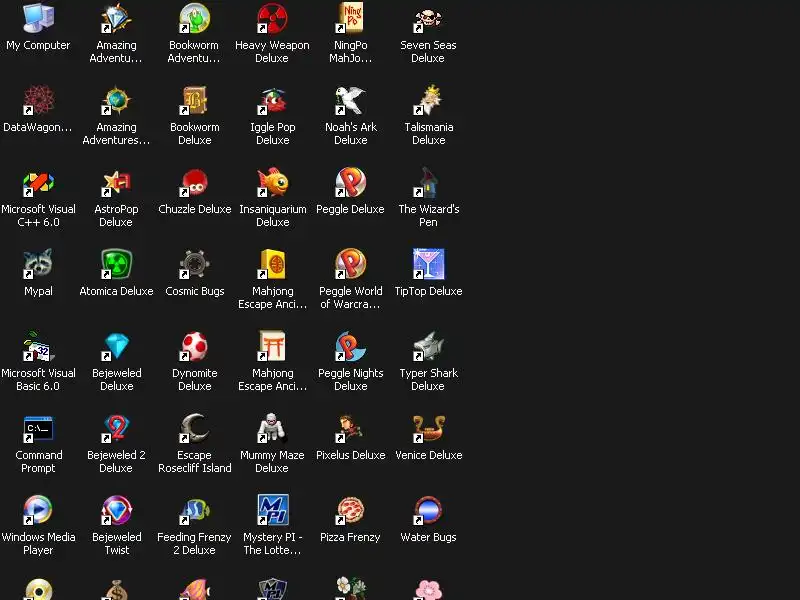Image resolution: width=800 pixels, height=600 pixels.
Task: Open the NingPo MahJong shortcut
Action: pyautogui.click(x=351, y=18)
